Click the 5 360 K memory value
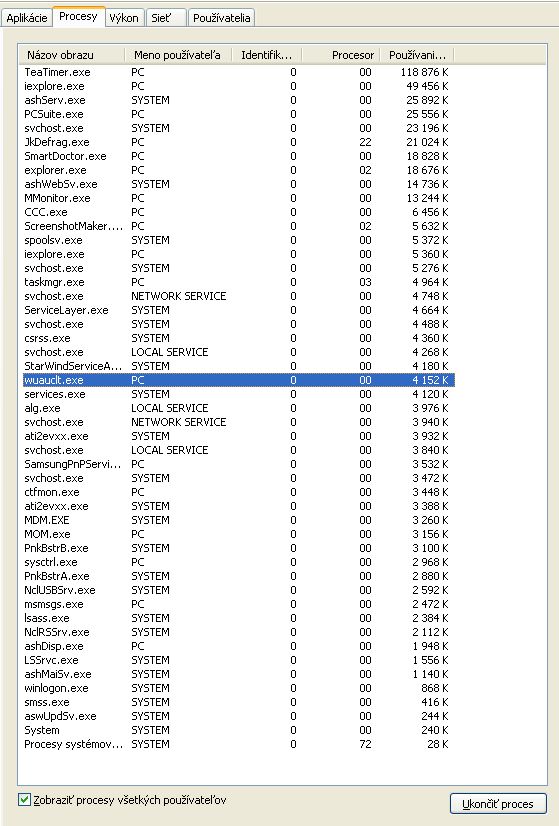 [x=430, y=254]
